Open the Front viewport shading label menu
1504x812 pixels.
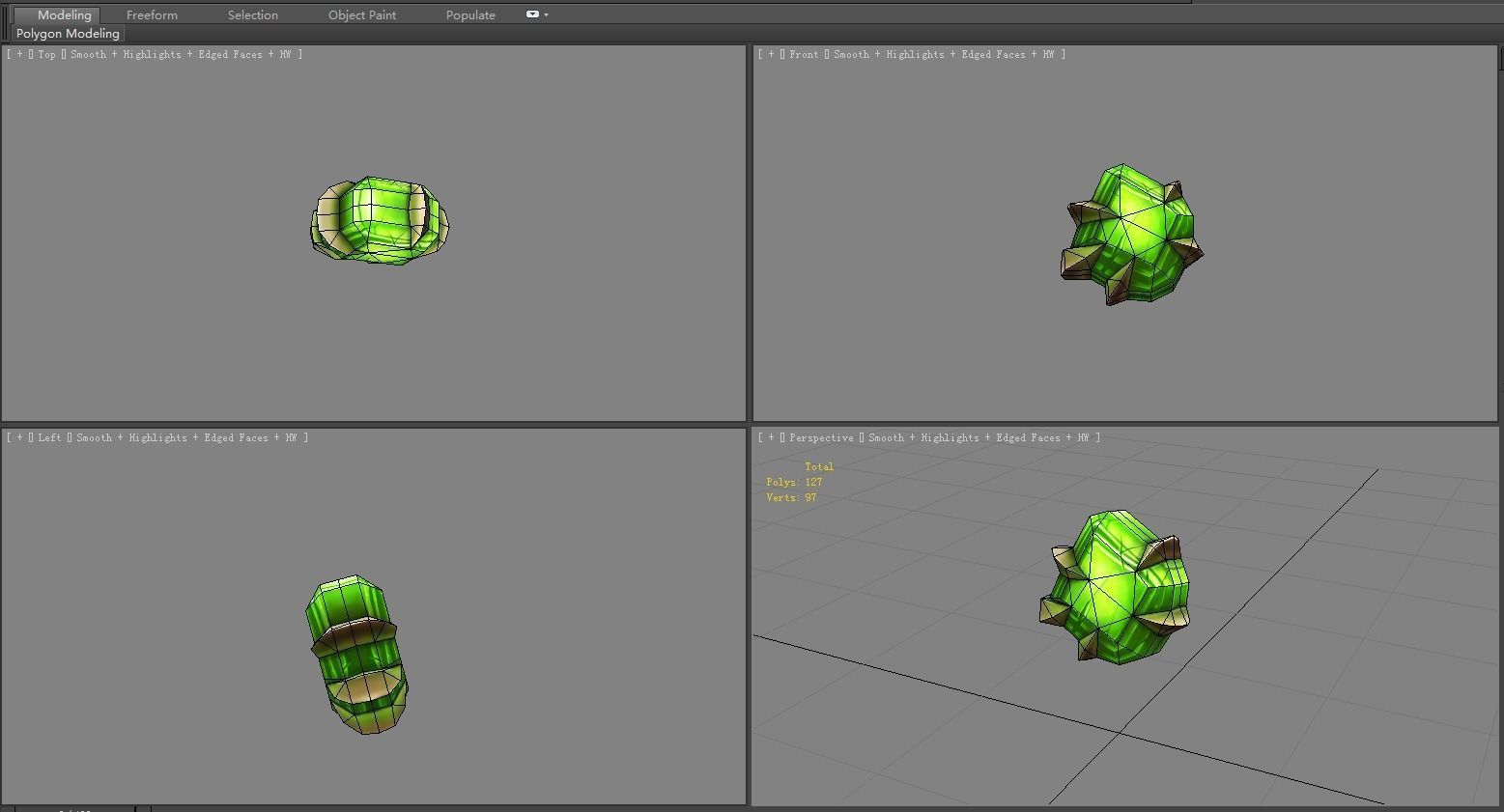coord(944,54)
